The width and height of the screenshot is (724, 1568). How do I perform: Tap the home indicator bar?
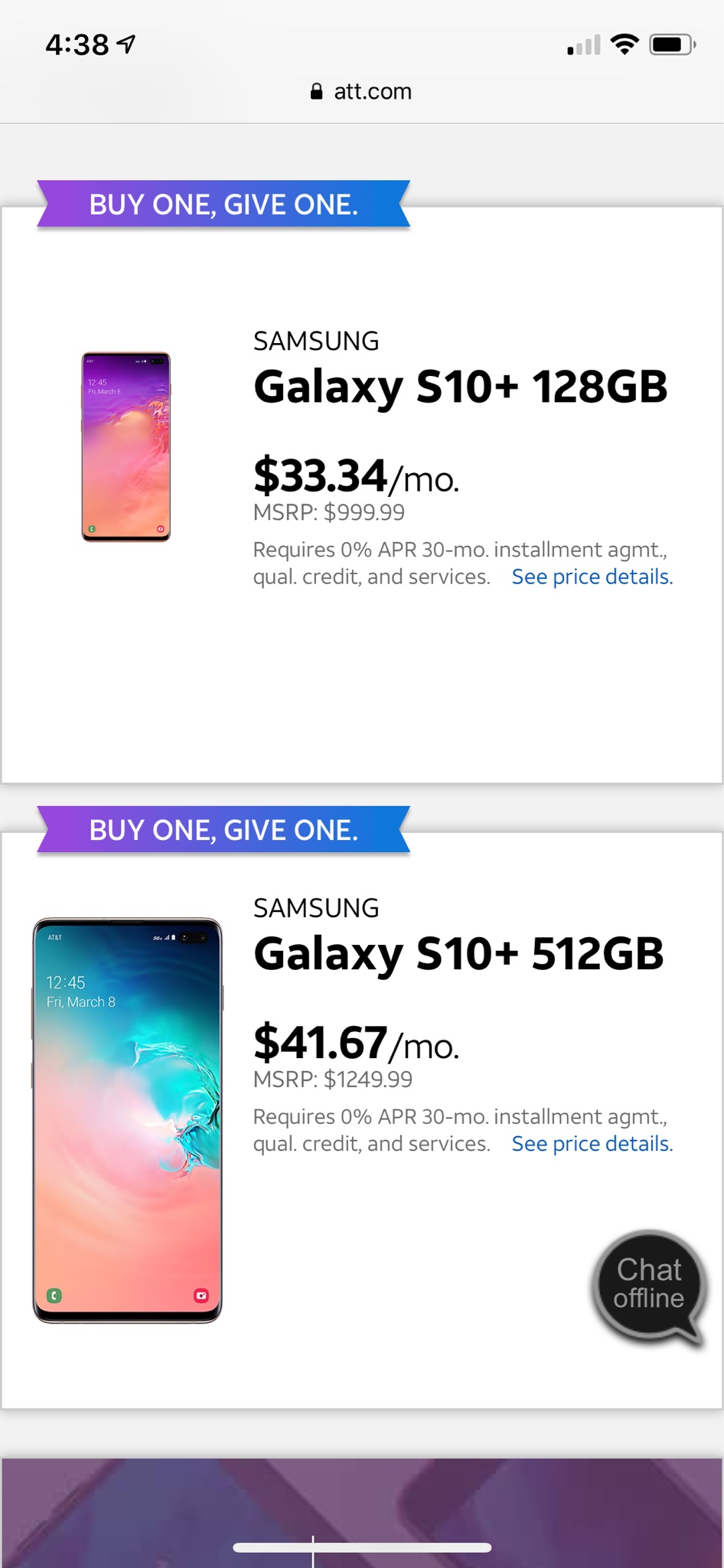pos(362,1547)
